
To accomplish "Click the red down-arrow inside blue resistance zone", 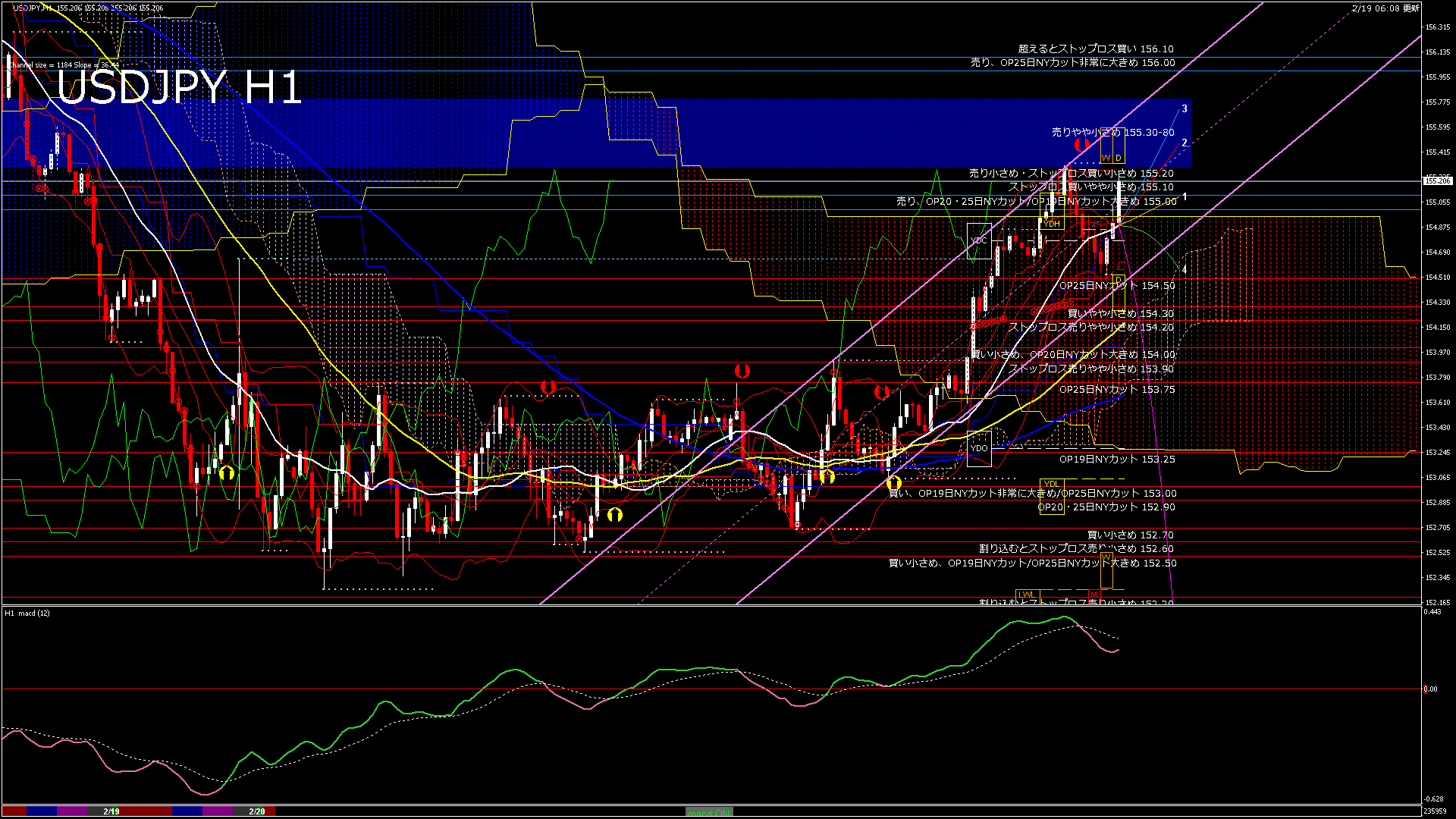I will (x=1081, y=144).
